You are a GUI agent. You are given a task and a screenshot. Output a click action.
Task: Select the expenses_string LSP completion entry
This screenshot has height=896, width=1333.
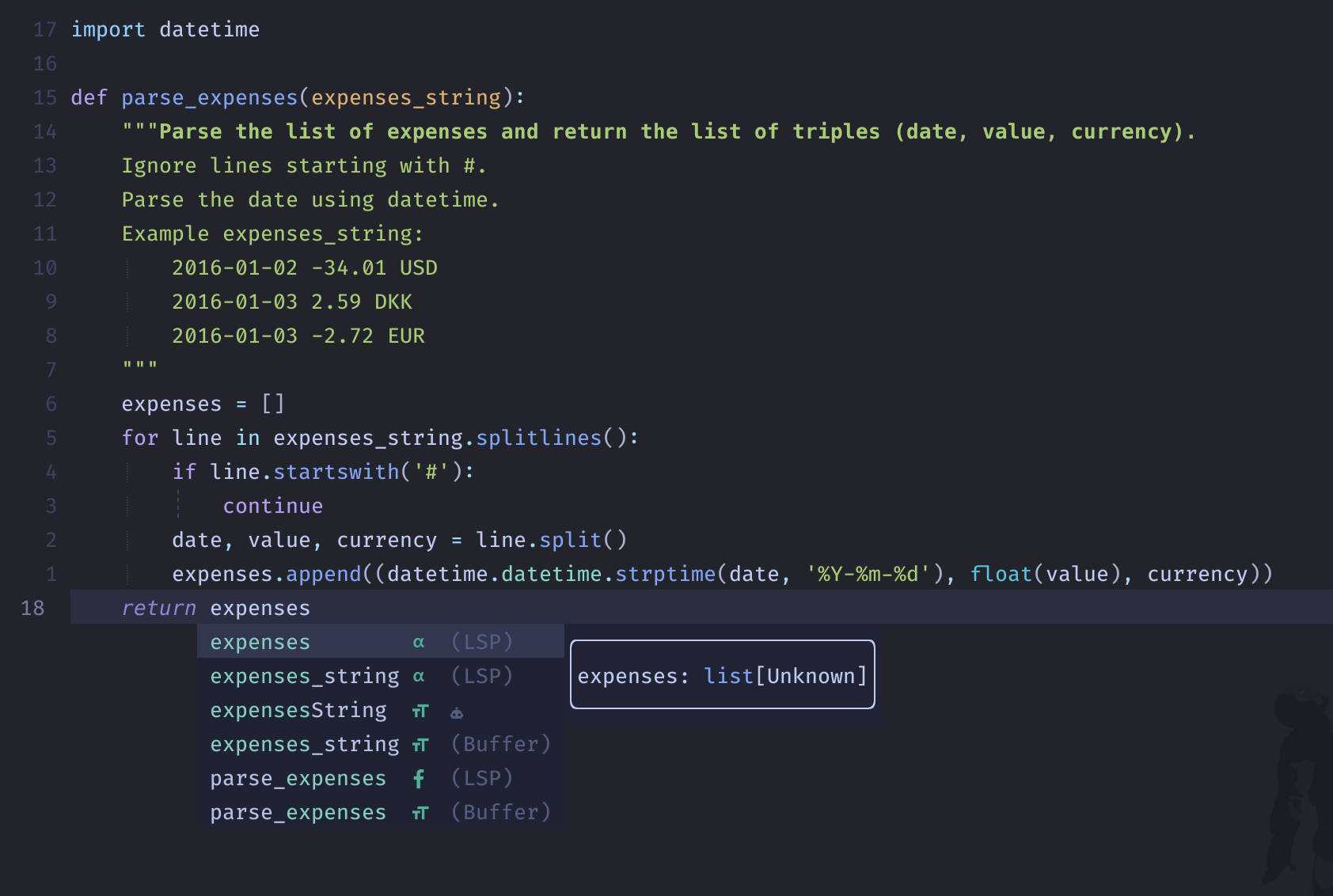(x=305, y=676)
